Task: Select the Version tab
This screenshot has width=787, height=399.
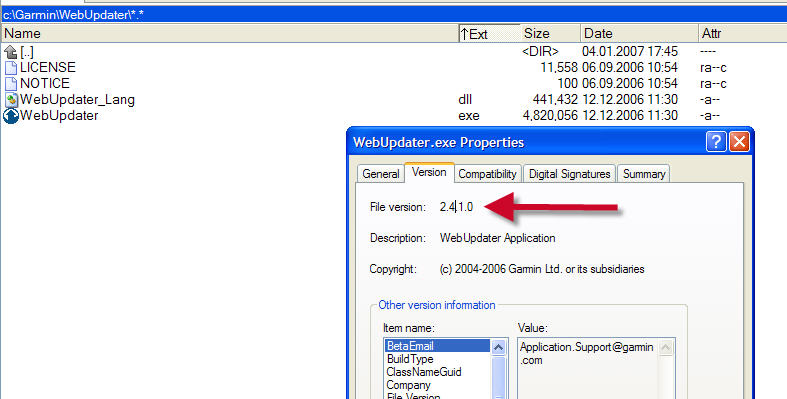Action: pyautogui.click(x=429, y=172)
